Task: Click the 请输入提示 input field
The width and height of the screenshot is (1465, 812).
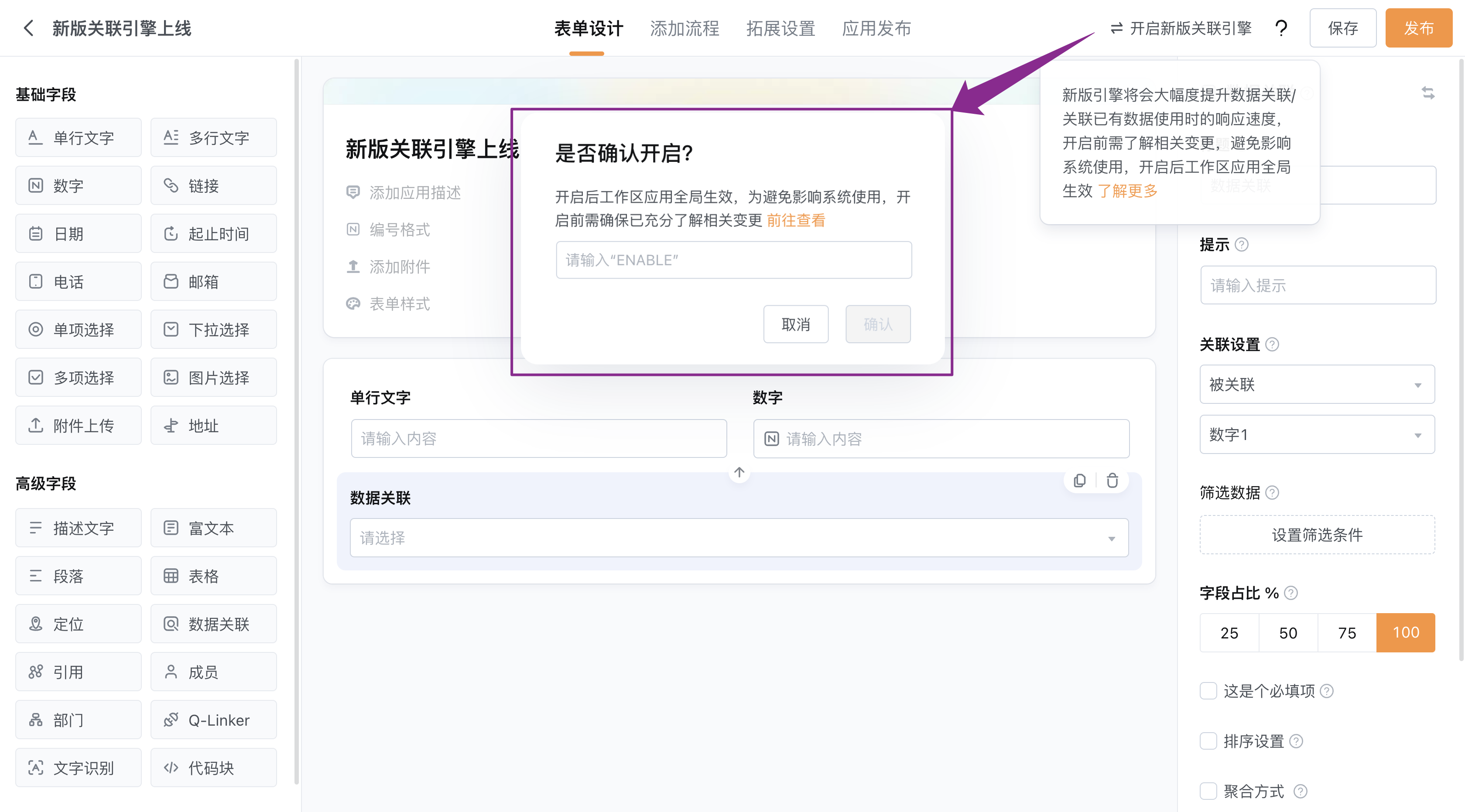Action: pyautogui.click(x=1318, y=285)
